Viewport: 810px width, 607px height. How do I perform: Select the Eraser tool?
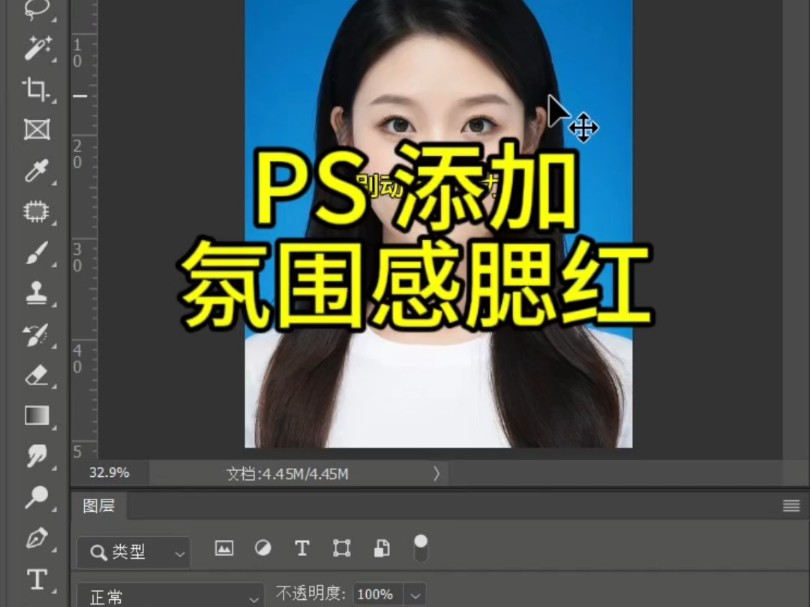click(x=35, y=377)
